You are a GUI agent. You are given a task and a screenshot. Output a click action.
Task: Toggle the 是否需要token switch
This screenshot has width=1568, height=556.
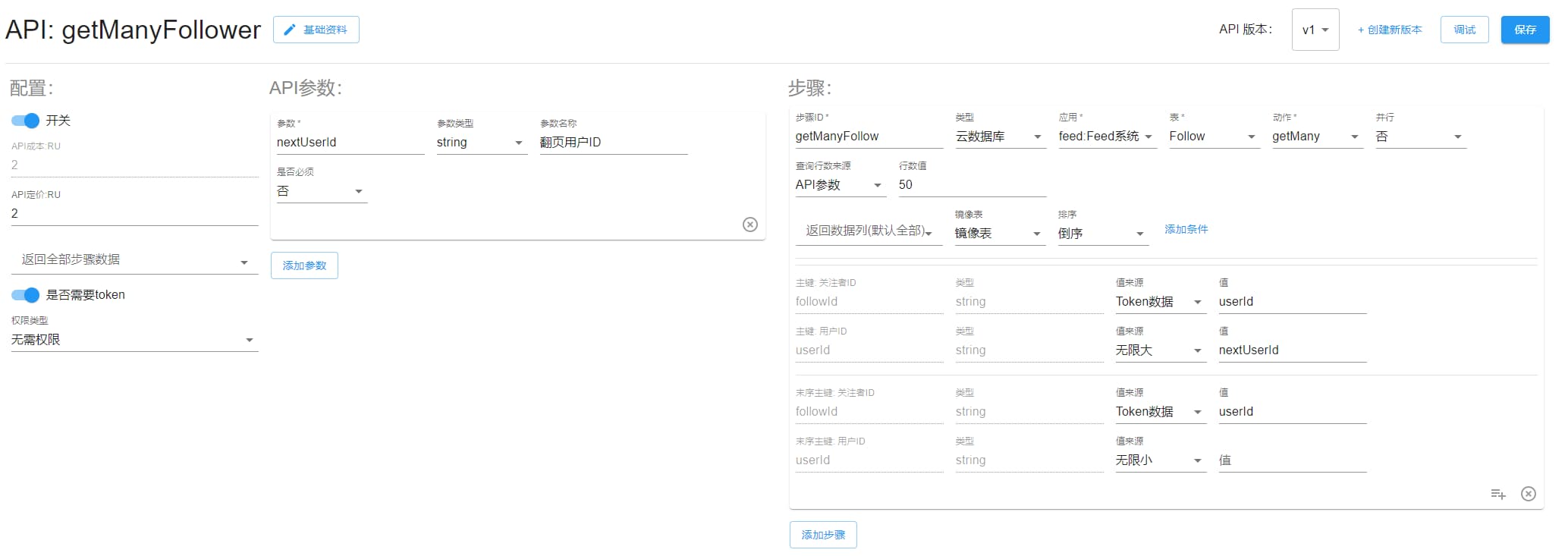point(25,295)
